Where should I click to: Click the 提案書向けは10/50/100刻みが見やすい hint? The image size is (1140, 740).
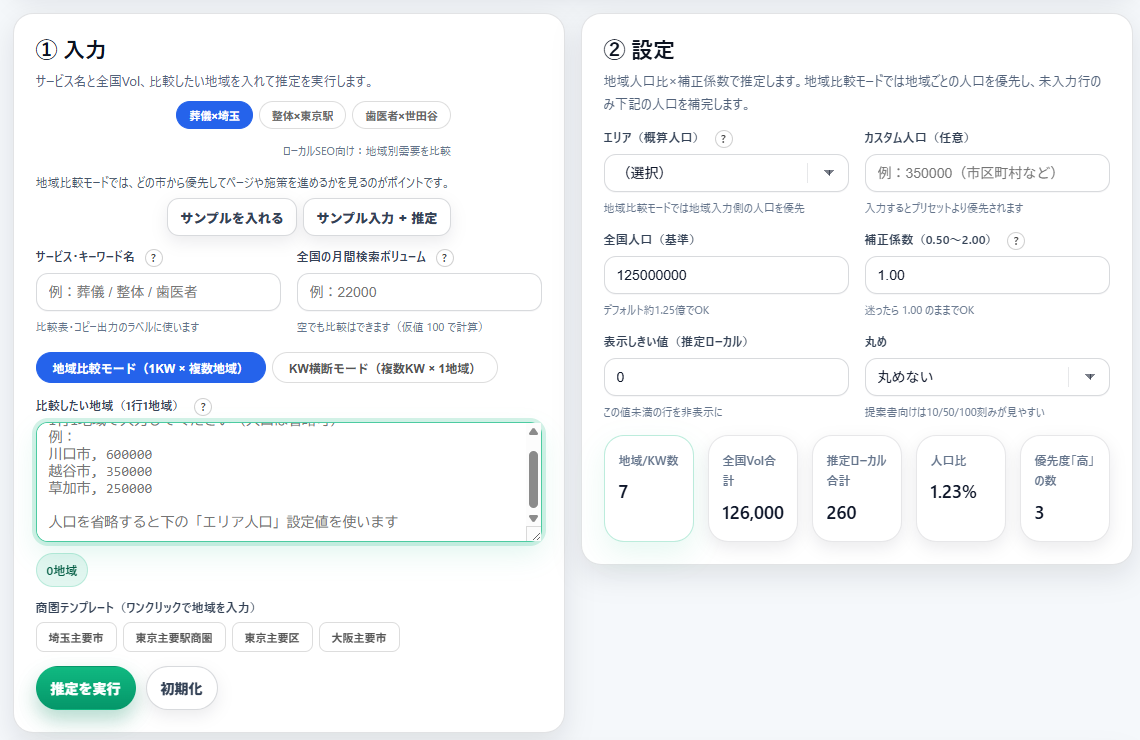point(955,412)
